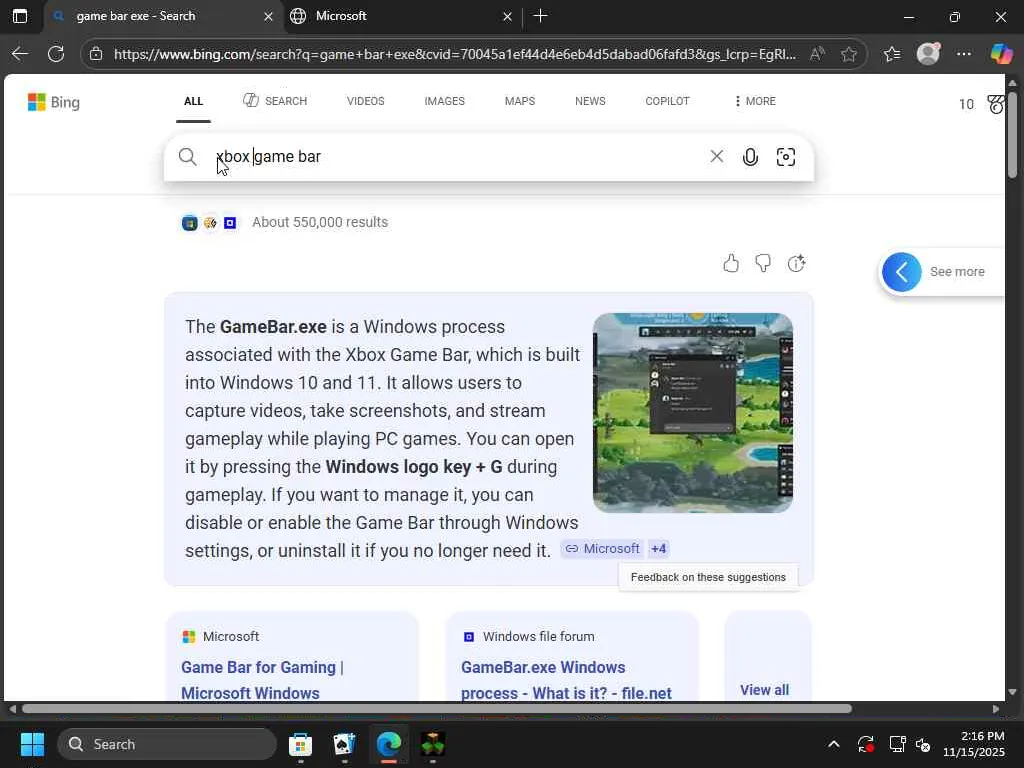Open the green blocks app on taskbar
The height and width of the screenshot is (768, 1024).
432,744
